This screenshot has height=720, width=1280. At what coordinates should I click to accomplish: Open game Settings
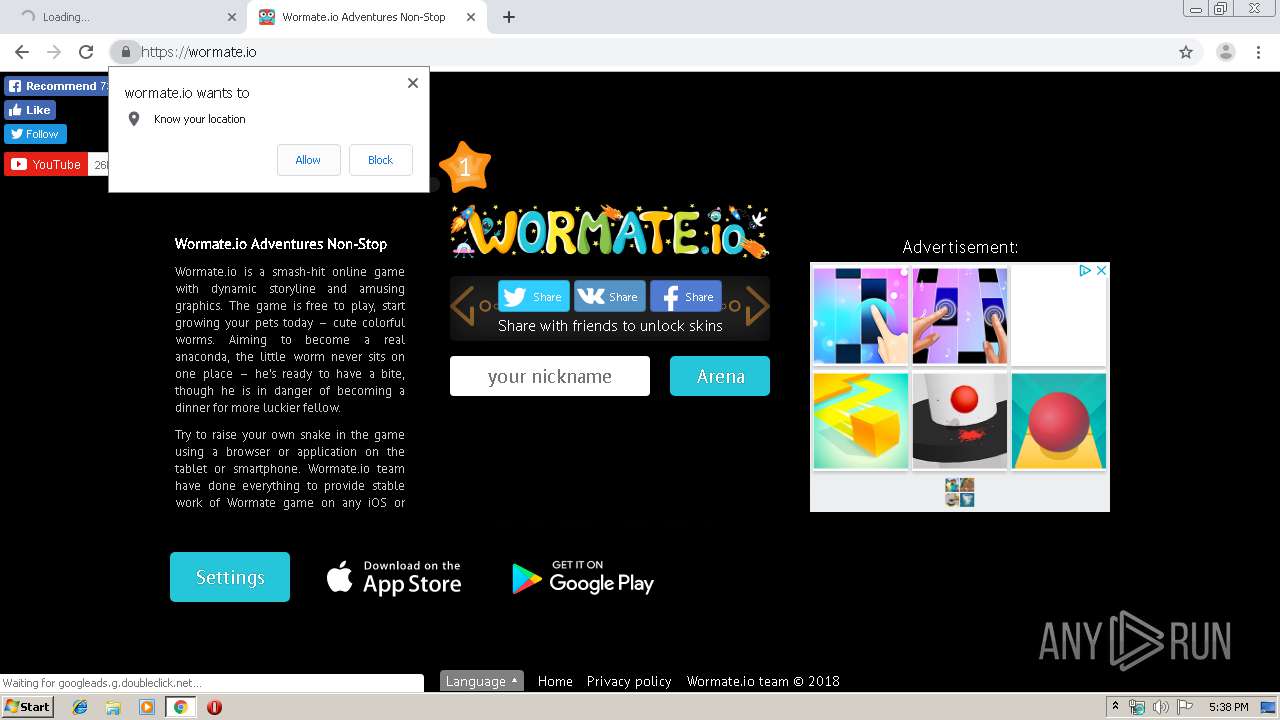coord(230,577)
